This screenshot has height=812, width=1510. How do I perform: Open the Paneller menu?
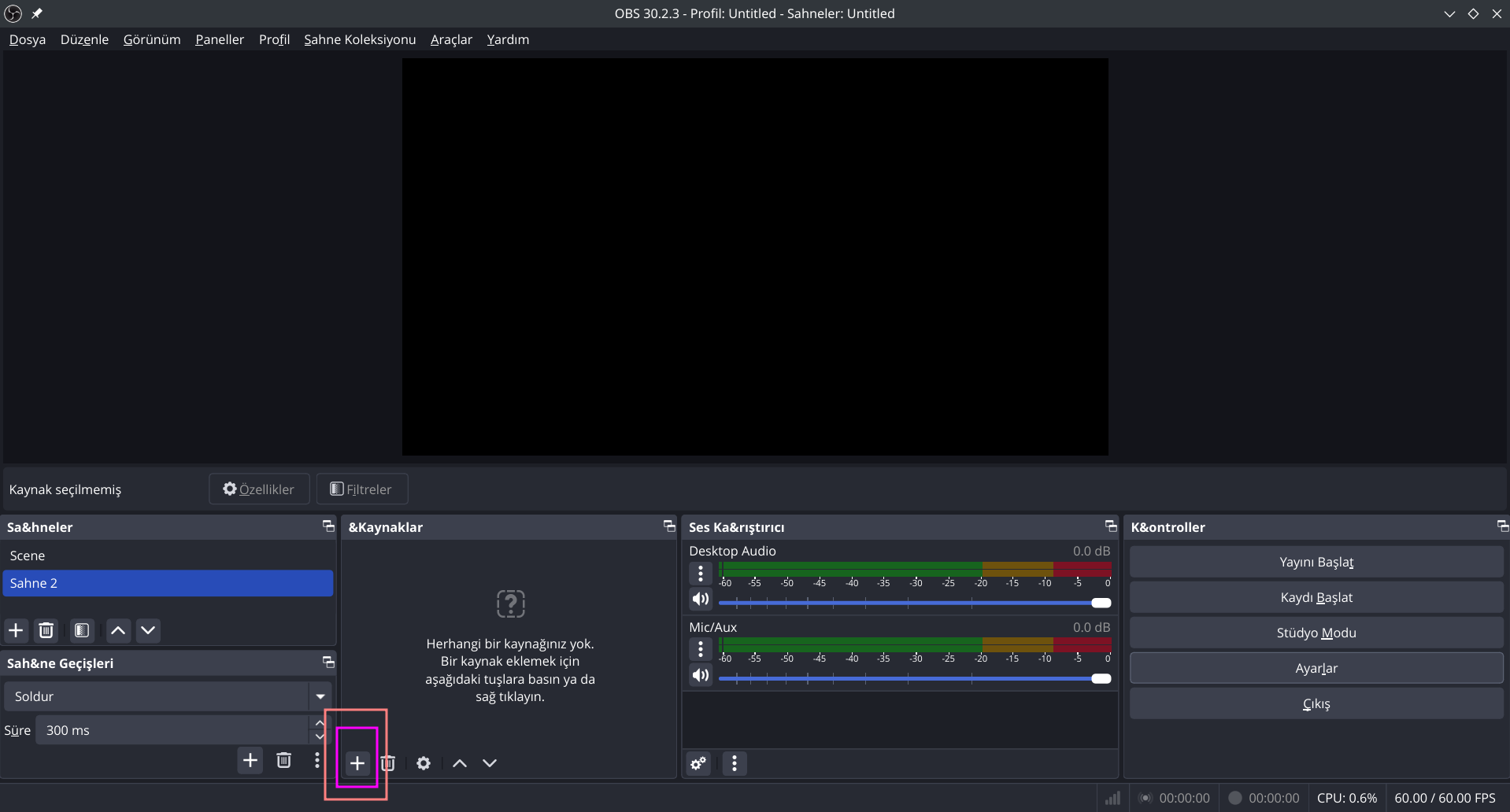(220, 39)
